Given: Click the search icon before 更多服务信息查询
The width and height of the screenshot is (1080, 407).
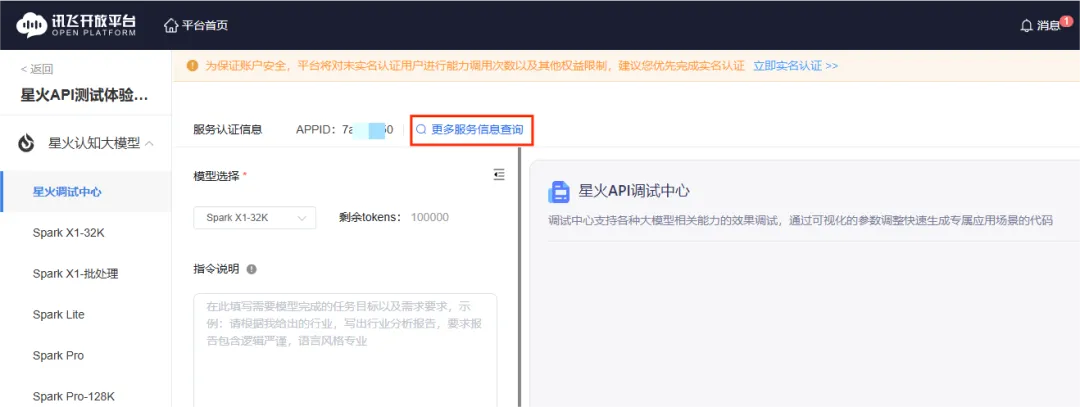Looking at the screenshot, I should [x=422, y=129].
